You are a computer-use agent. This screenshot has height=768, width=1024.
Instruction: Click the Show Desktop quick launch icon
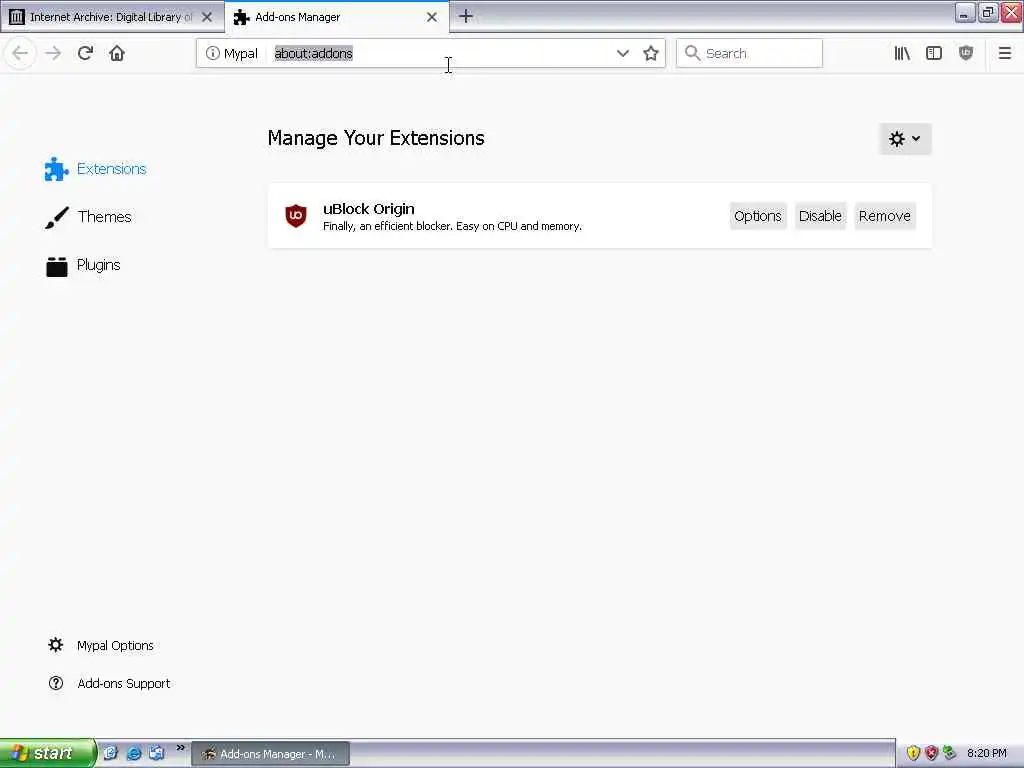tap(110, 754)
